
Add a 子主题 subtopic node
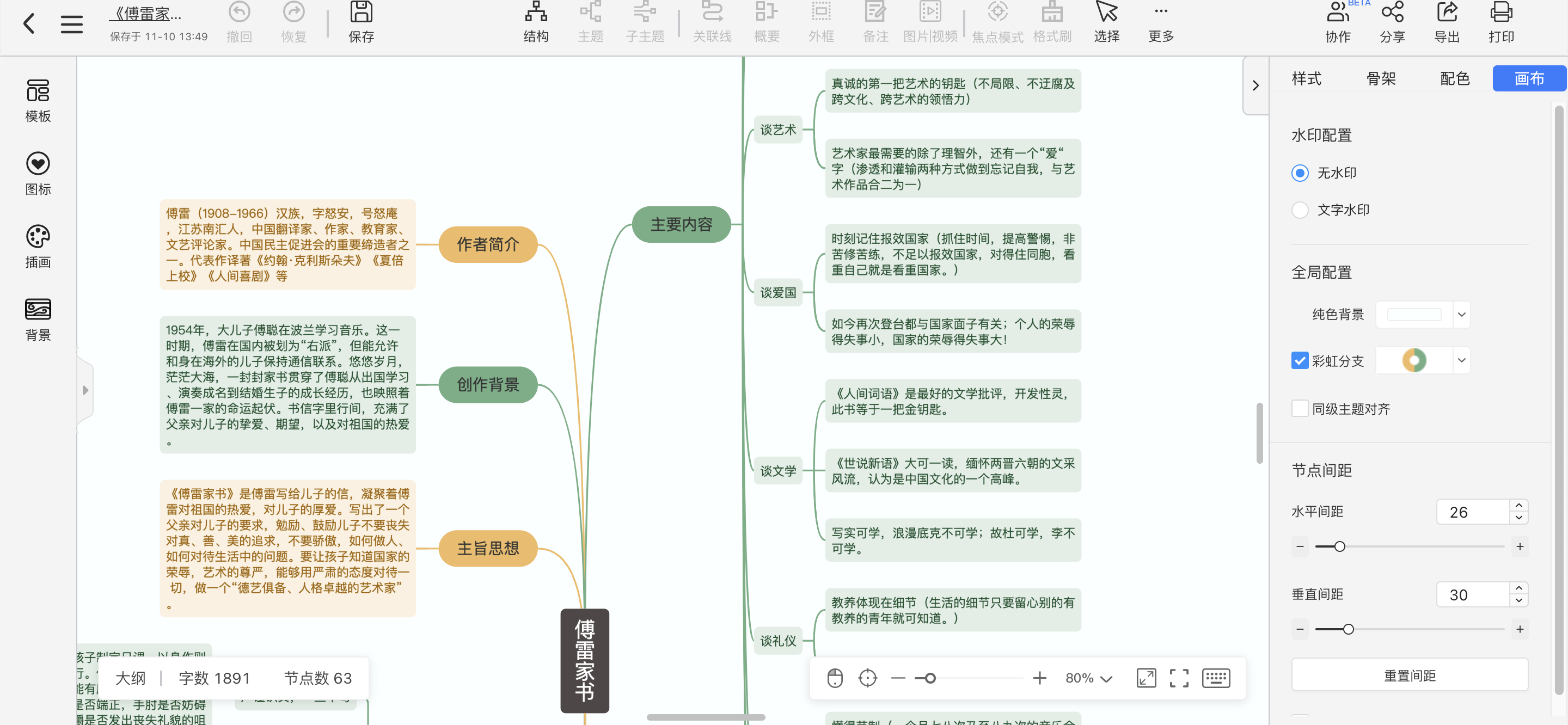[x=645, y=22]
